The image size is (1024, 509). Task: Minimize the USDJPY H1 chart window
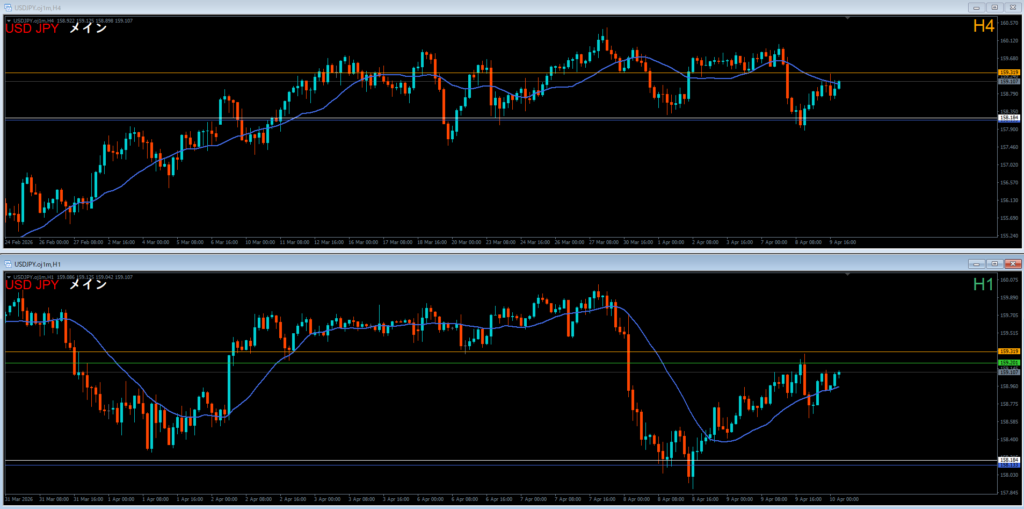point(977,264)
